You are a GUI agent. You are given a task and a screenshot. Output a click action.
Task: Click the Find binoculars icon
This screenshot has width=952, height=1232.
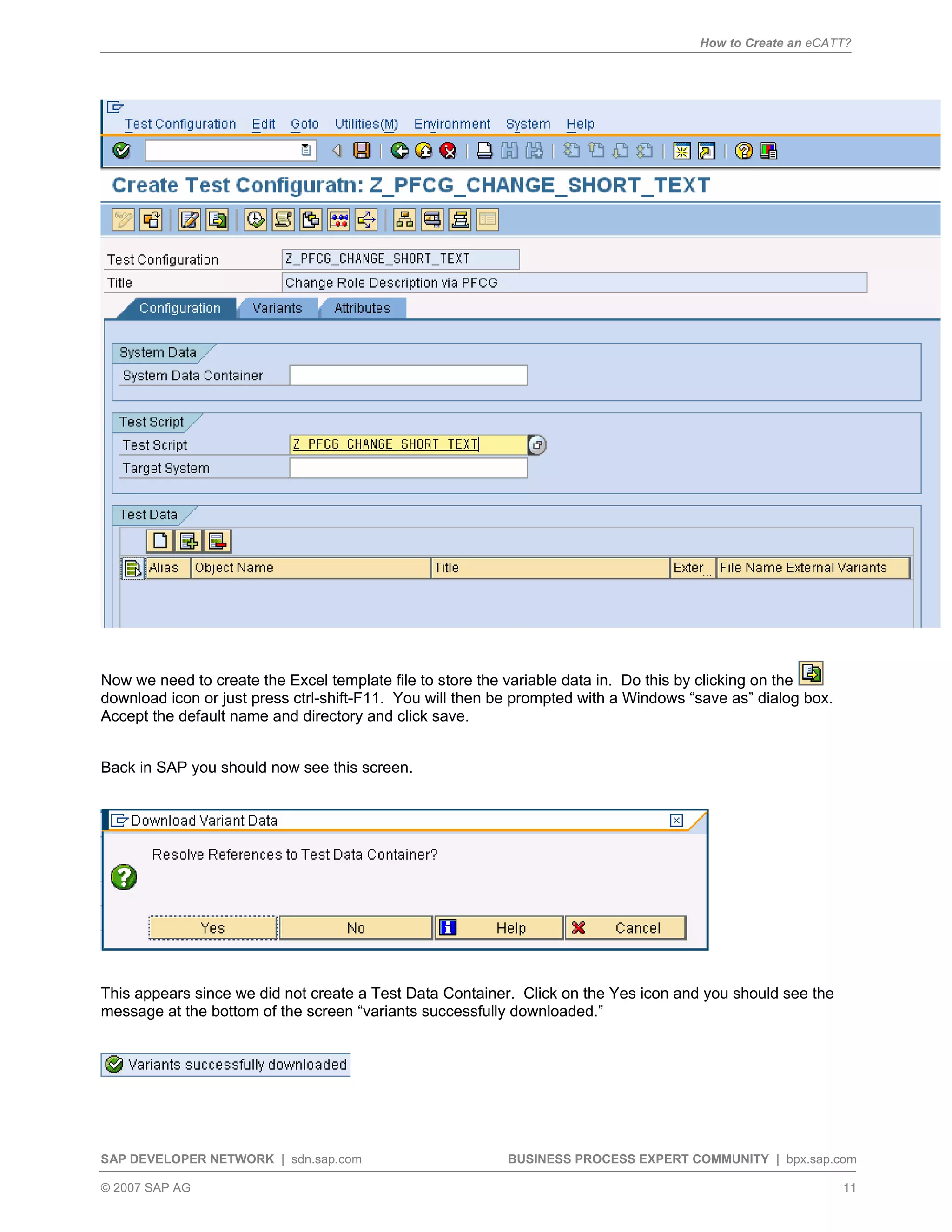click(509, 151)
